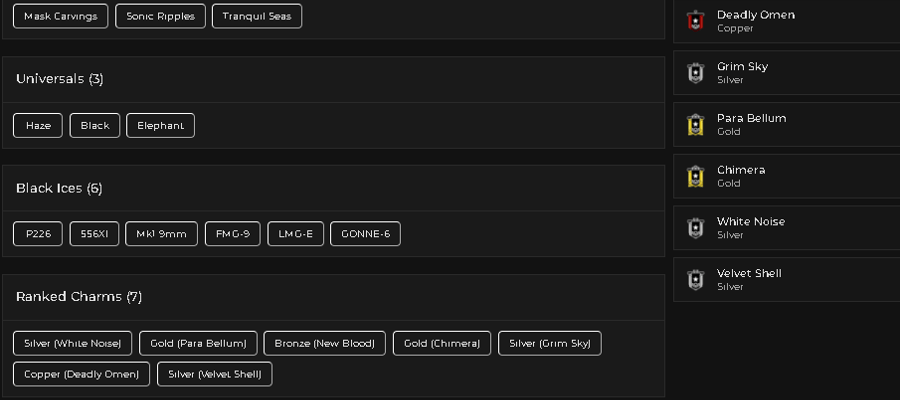Viewport: 900px width, 400px height.
Task: Select the Sonic Ripples tag
Action: pyautogui.click(x=160, y=16)
